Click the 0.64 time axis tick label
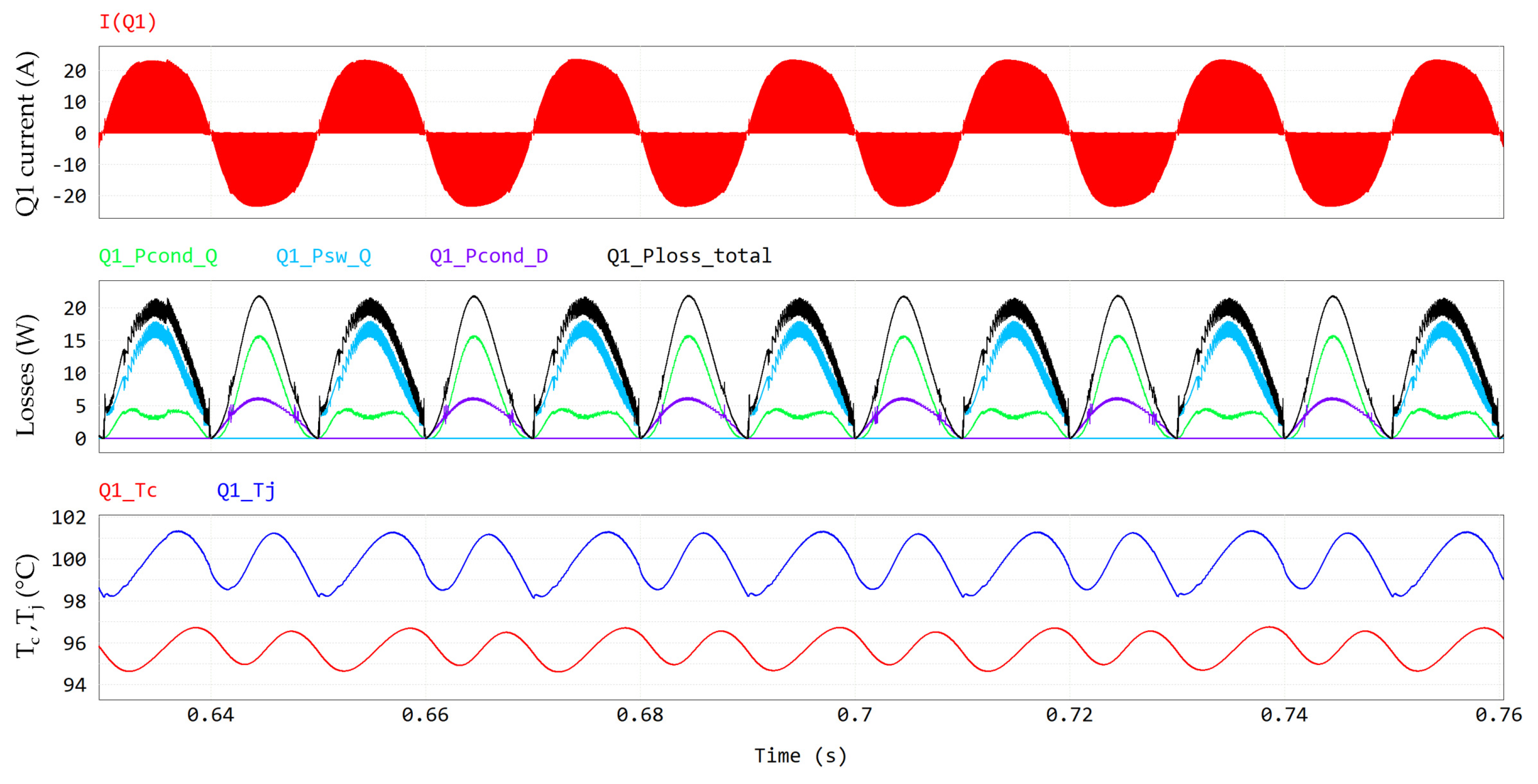 point(210,715)
